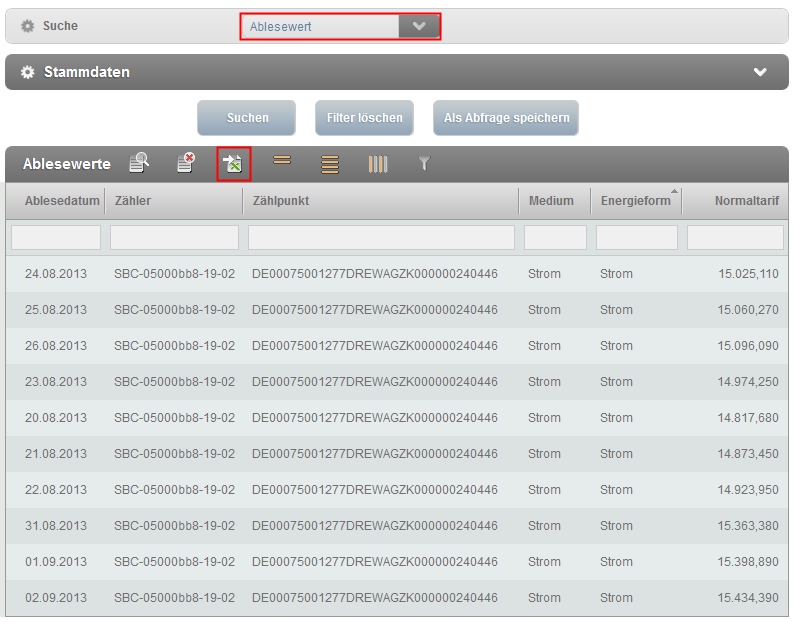Sort by Energieform column header
Viewport: 795px width, 622px height.
(x=635, y=201)
